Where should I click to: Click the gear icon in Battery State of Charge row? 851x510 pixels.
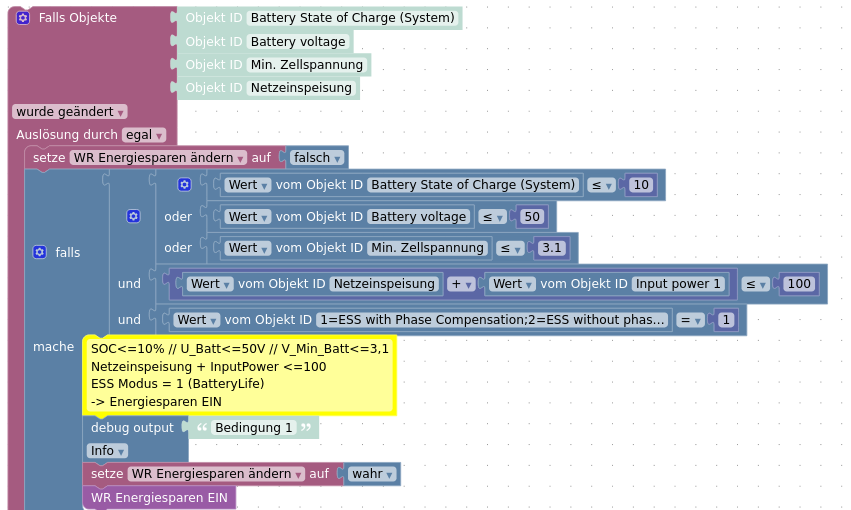[184, 185]
